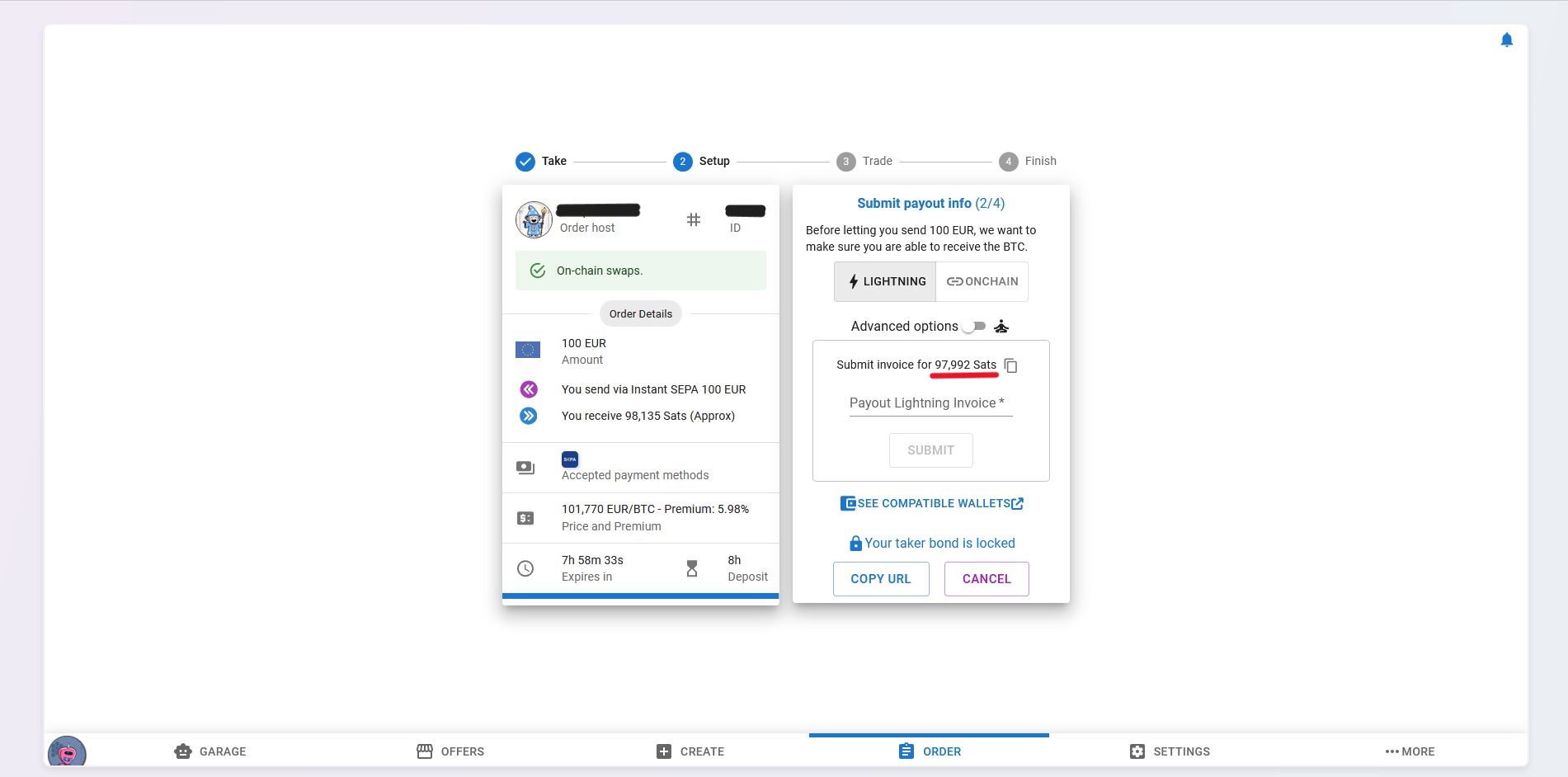Image resolution: width=1568 pixels, height=777 pixels.
Task: Copy the invoice amount using the copy icon
Action: point(1010,365)
